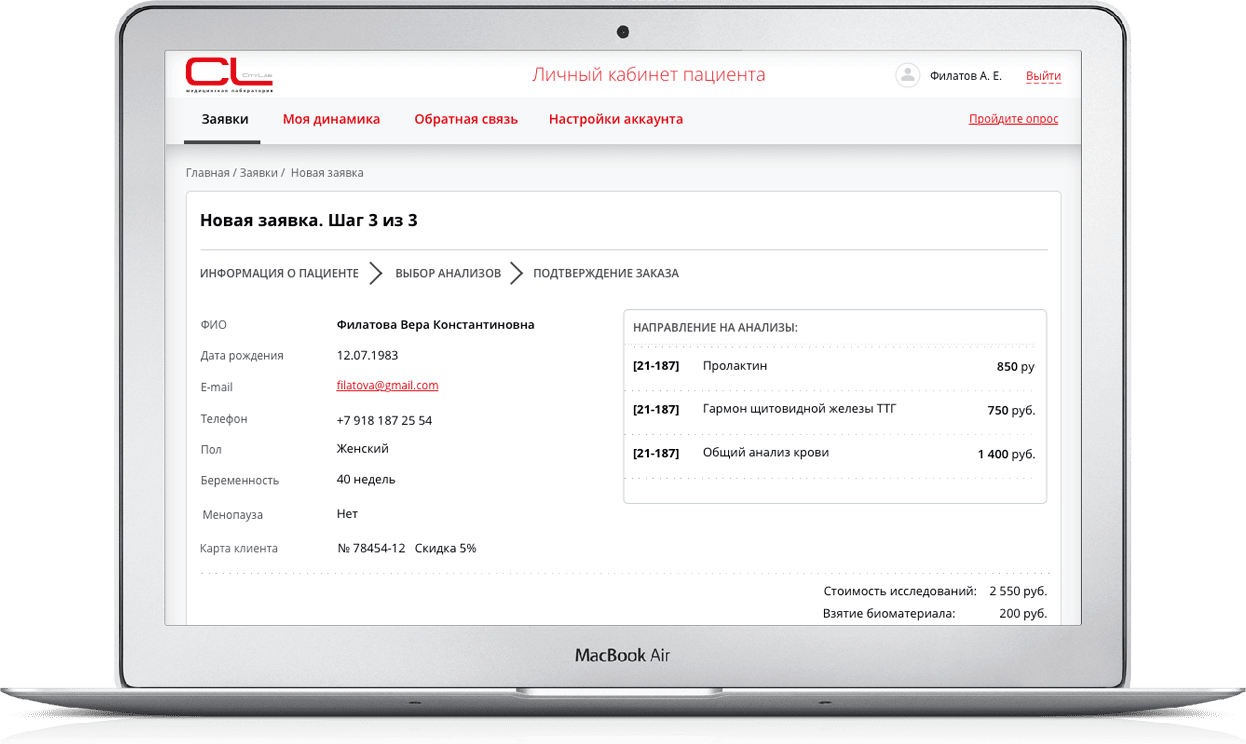Click the price 1 400 руб.

1006,454
